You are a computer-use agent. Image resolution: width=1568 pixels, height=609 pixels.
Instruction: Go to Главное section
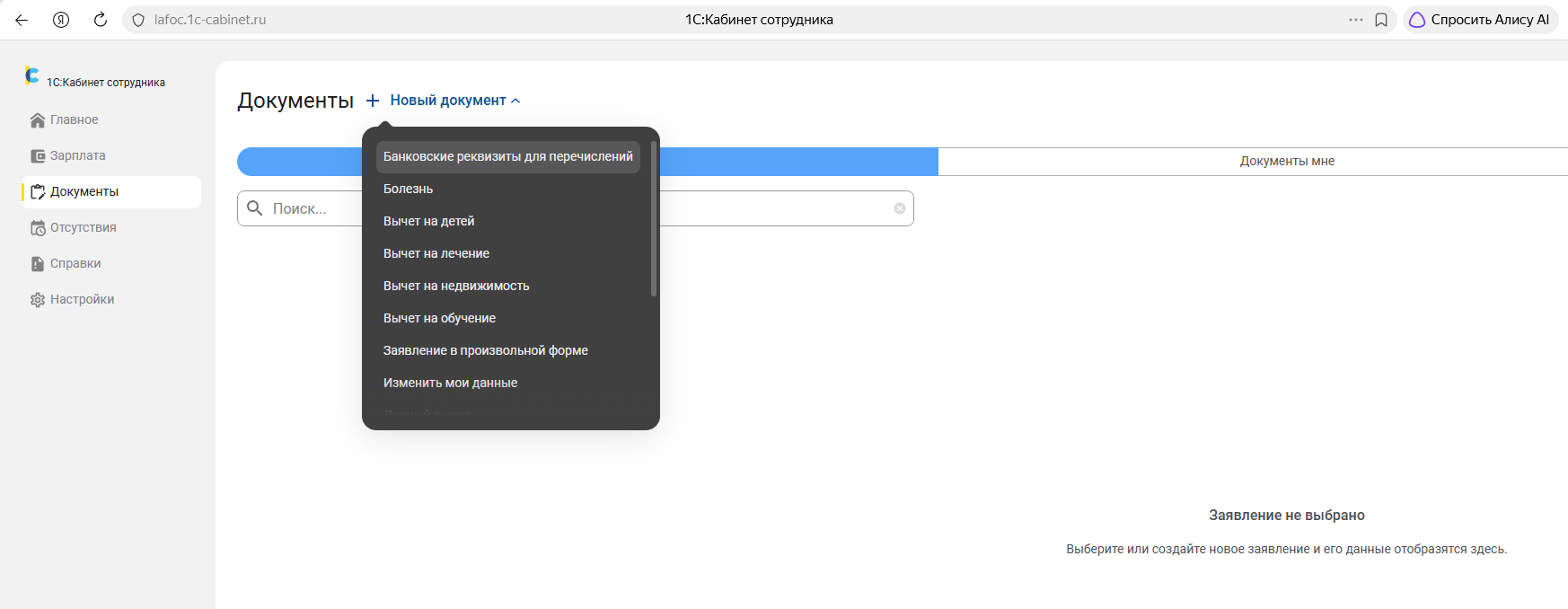pyautogui.click(x=111, y=120)
